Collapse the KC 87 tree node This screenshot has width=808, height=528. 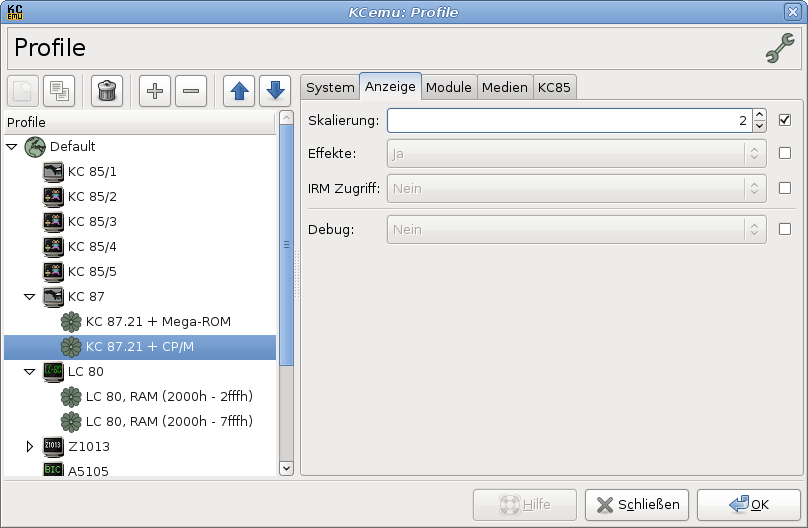click(29, 297)
